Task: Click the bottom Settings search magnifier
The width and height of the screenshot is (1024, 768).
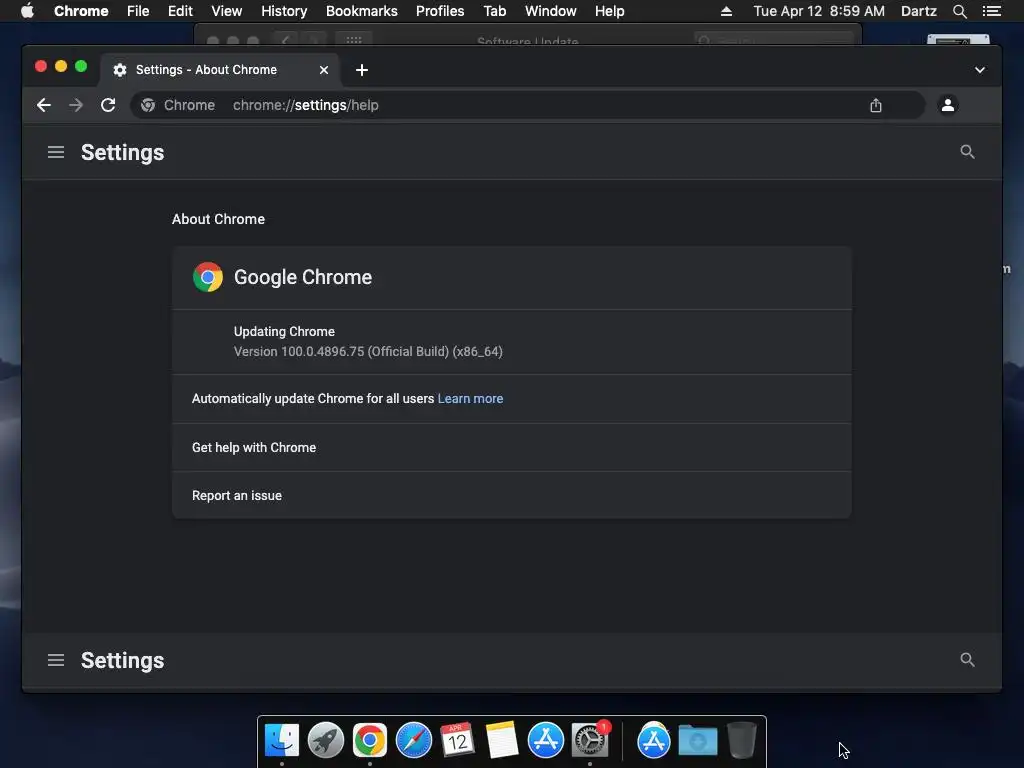Action: 967,660
